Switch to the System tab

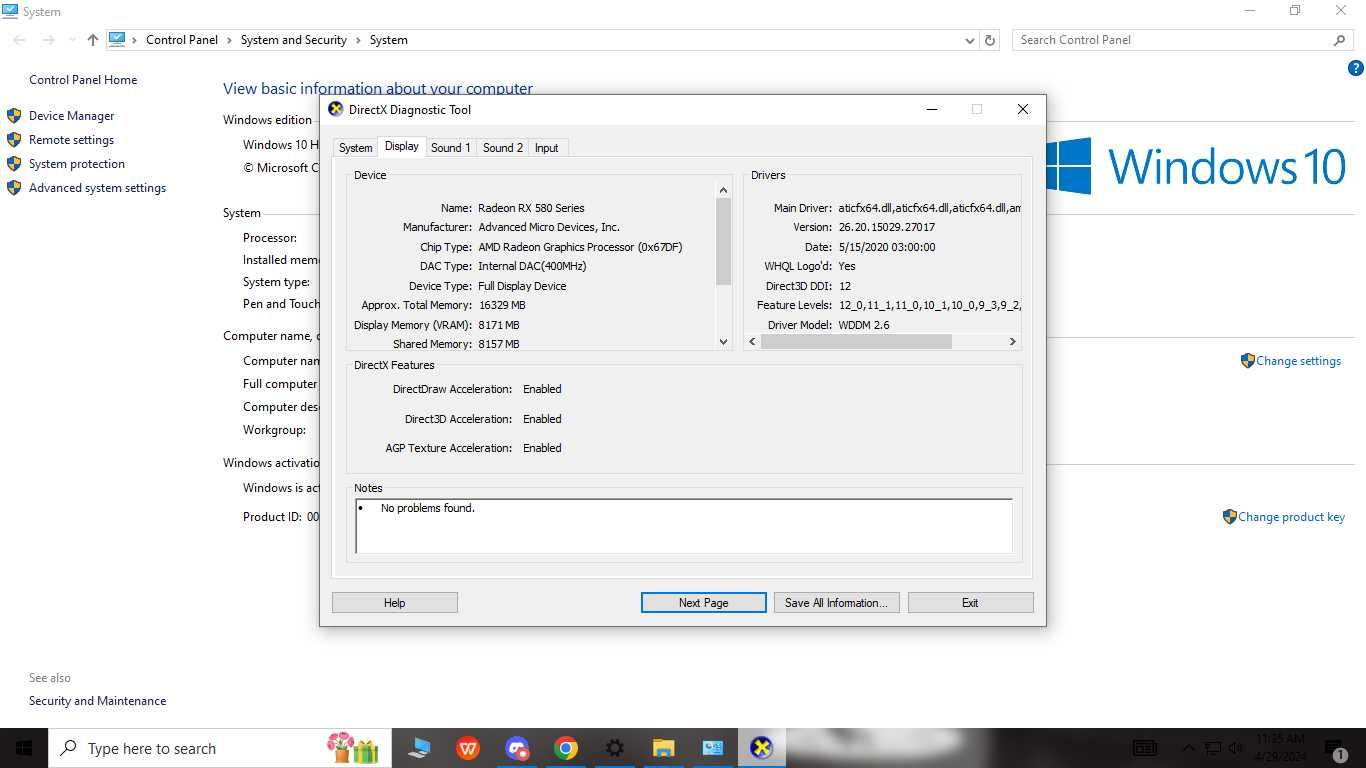coord(355,148)
